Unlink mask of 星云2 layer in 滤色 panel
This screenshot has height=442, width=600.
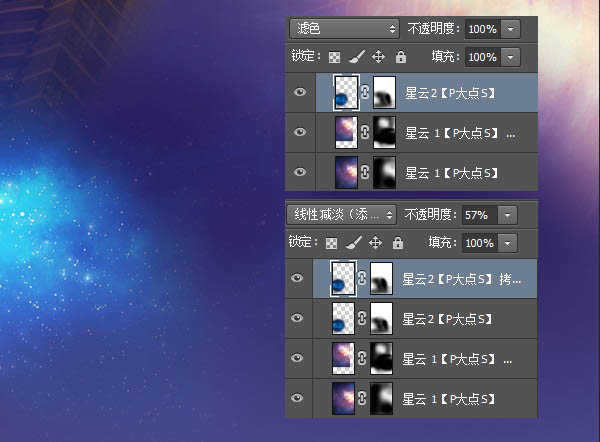tap(365, 92)
